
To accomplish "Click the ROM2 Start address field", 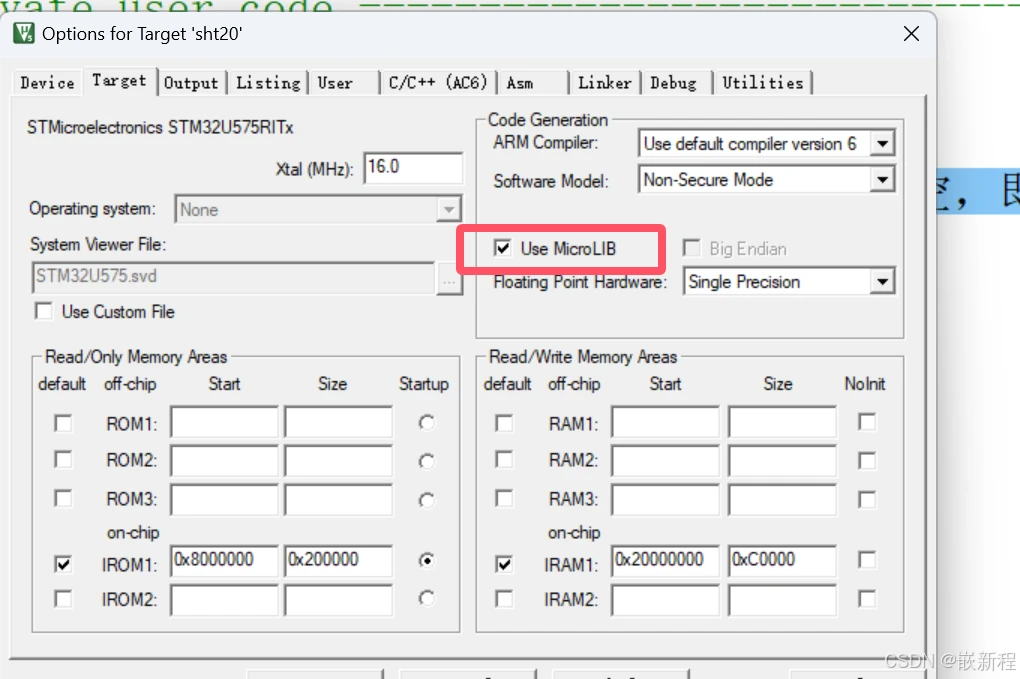I will pos(224,460).
